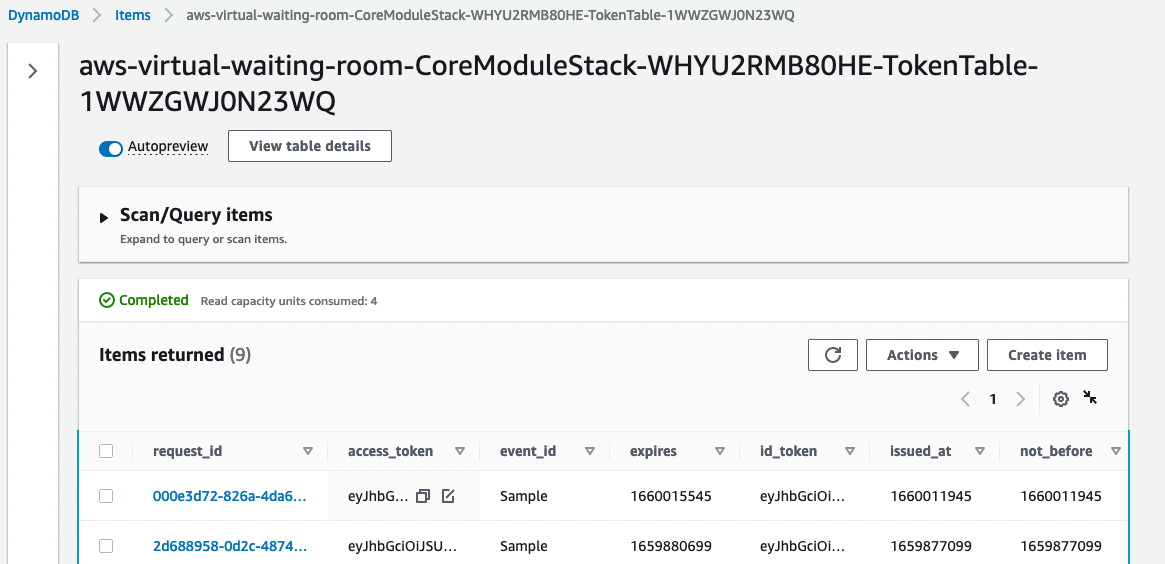This screenshot has width=1165, height=564.
Task: Click access_token eyJhbGciOiJSU cell in second row
Action: pyautogui.click(x=402, y=546)
